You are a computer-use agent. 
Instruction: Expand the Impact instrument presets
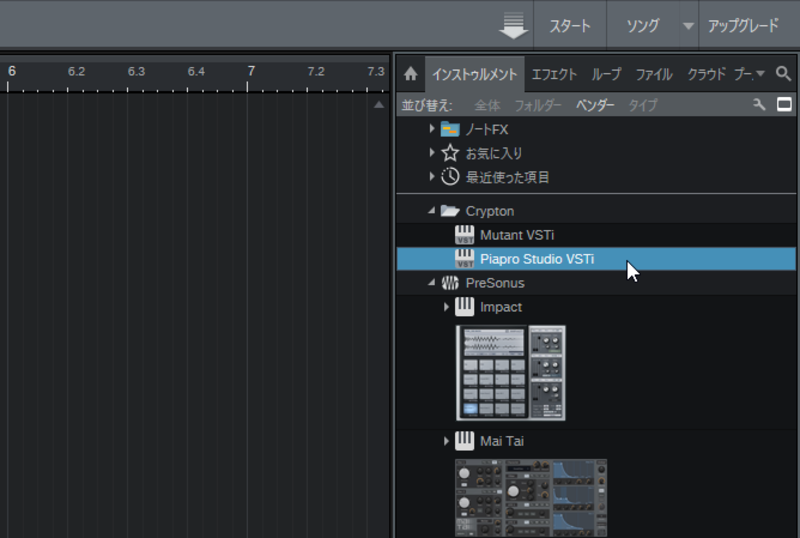tap(446, 307)
